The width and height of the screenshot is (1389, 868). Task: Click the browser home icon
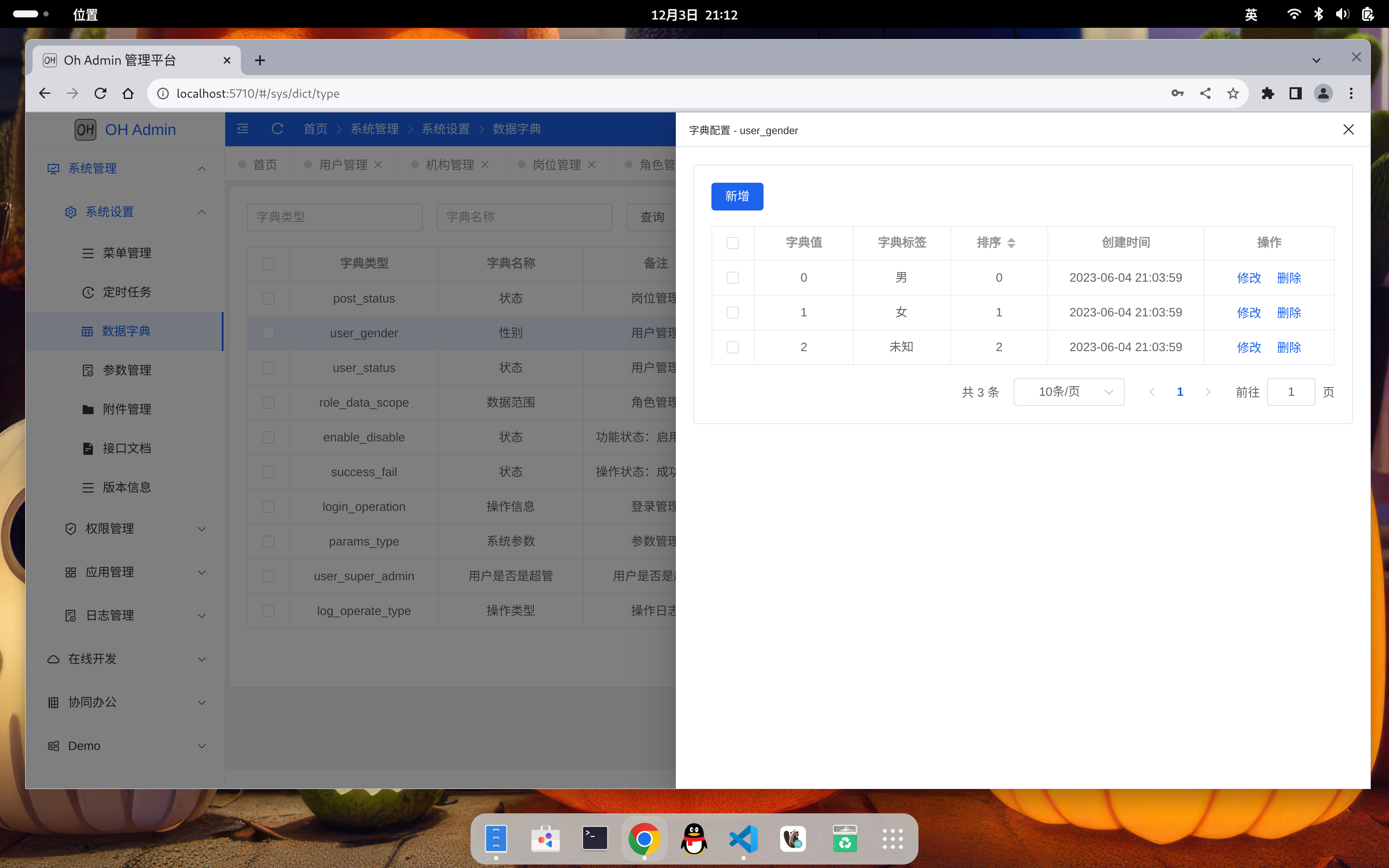point(128,93)
